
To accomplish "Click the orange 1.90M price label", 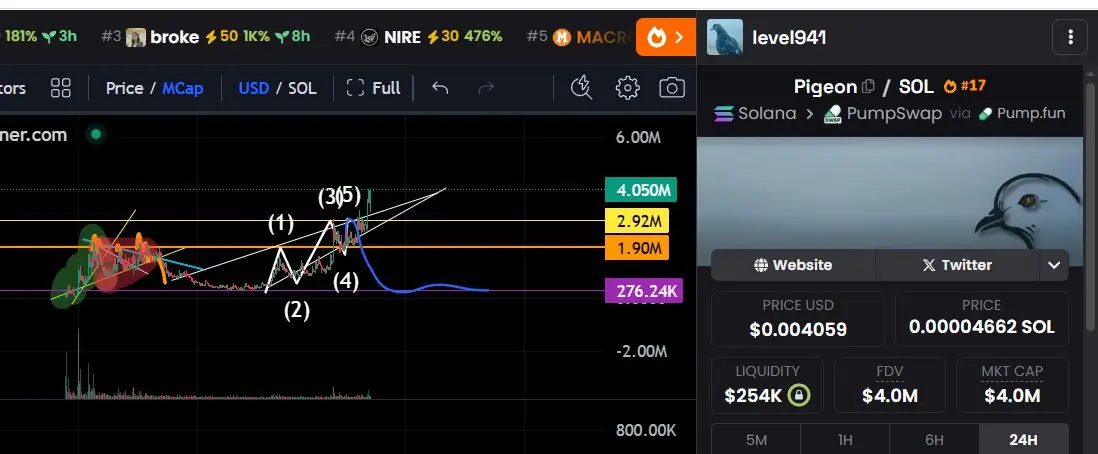I will [637, 247].
